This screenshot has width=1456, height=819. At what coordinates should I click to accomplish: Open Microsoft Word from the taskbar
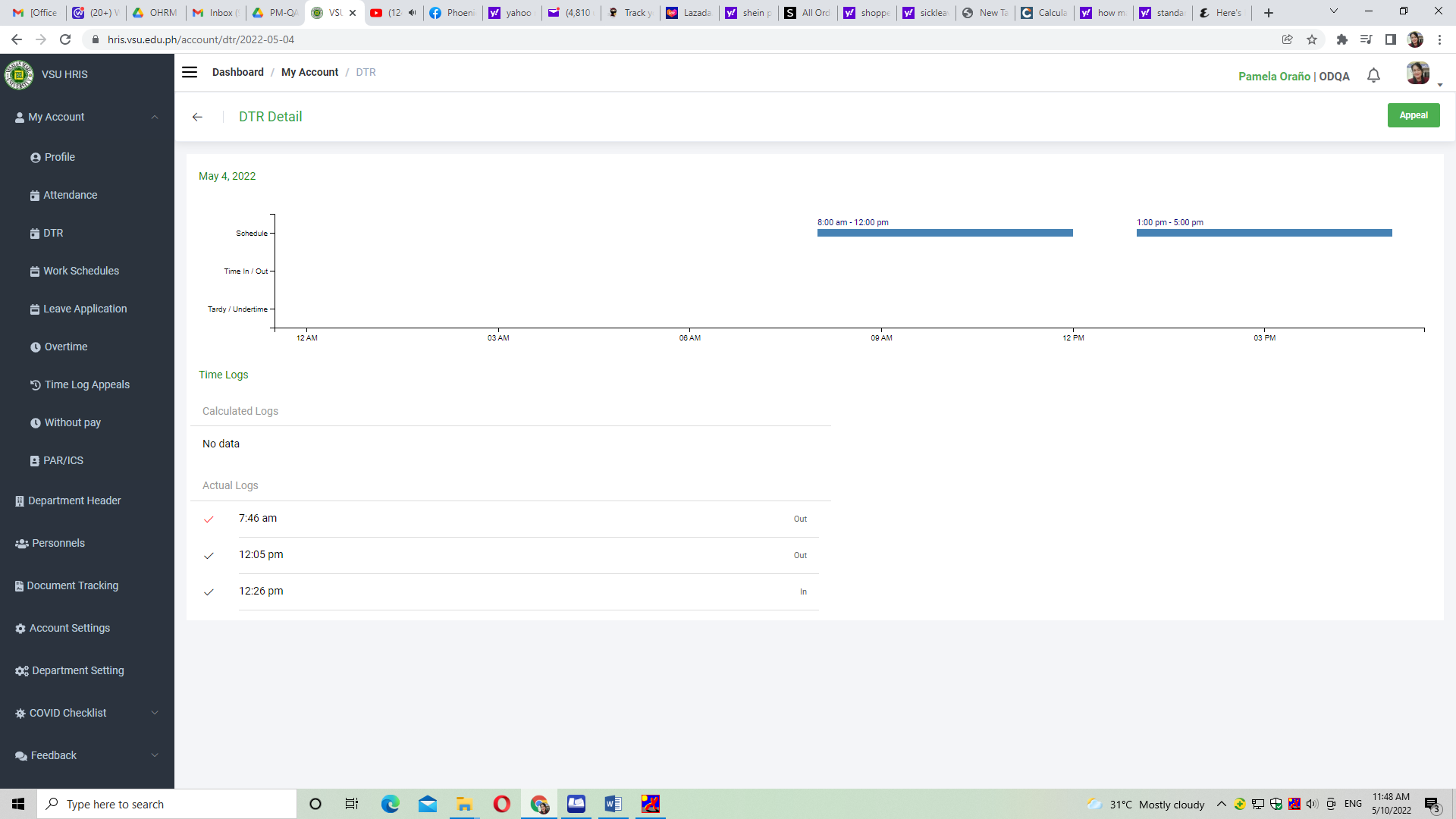coord(613,804)
